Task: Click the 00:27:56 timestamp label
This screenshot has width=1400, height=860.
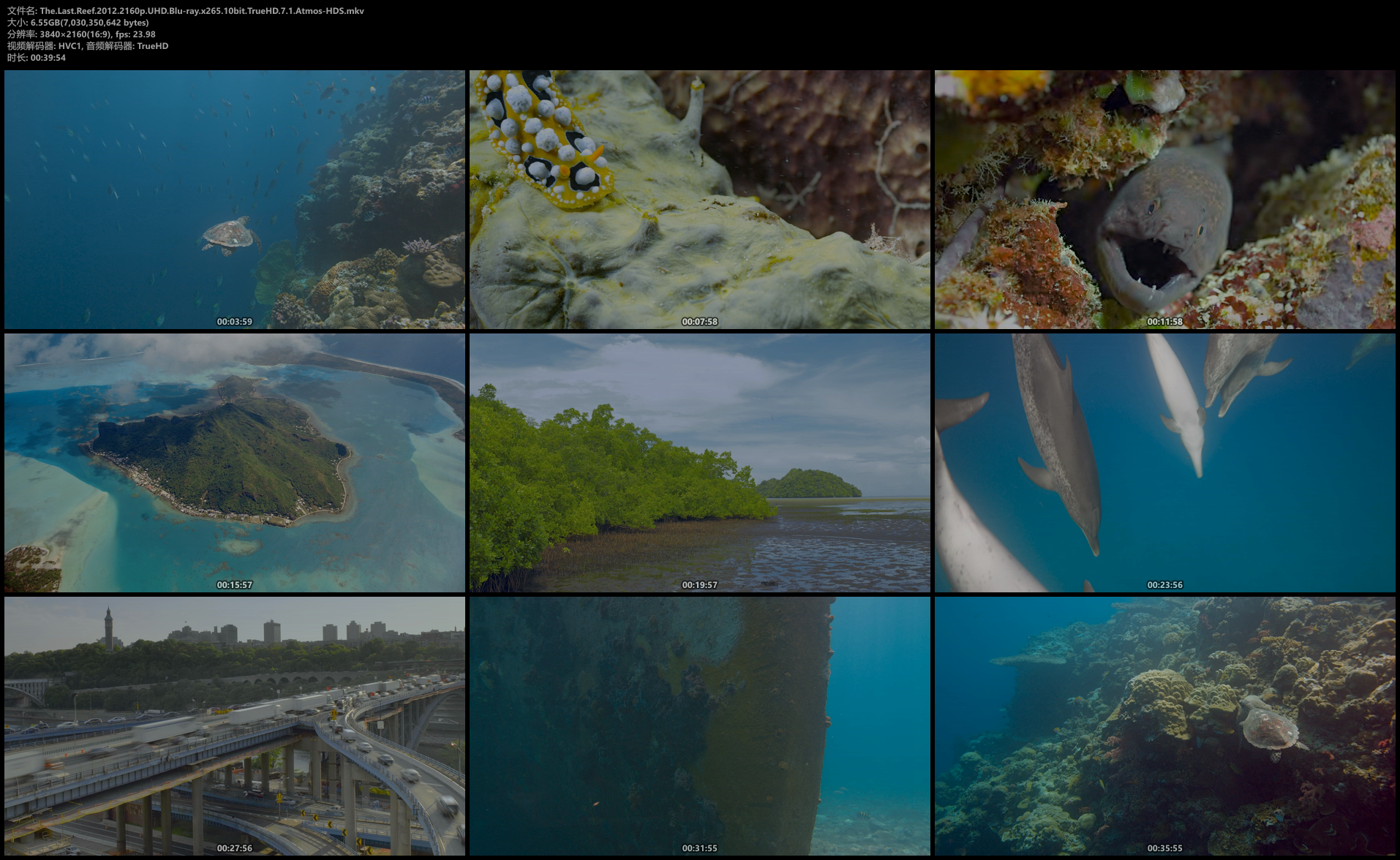Action: click(234, 848)
